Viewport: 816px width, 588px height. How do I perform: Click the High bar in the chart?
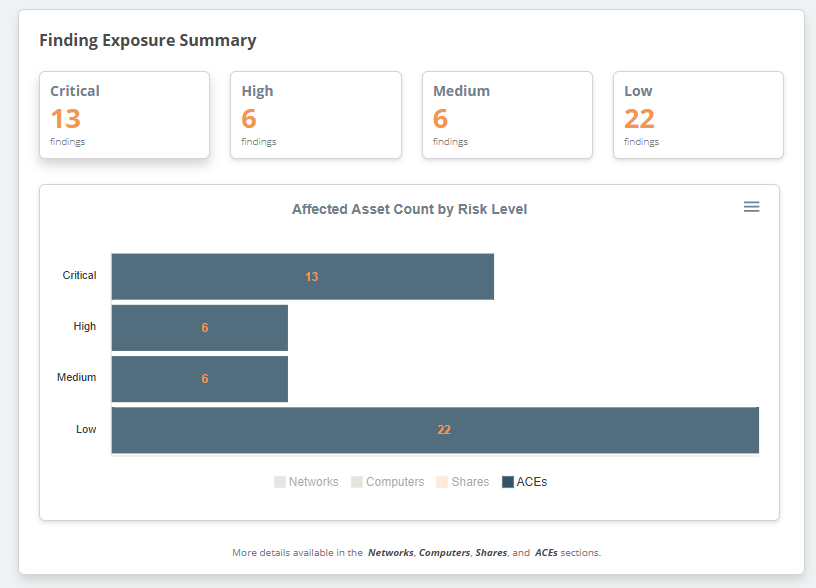pos(199,327)
